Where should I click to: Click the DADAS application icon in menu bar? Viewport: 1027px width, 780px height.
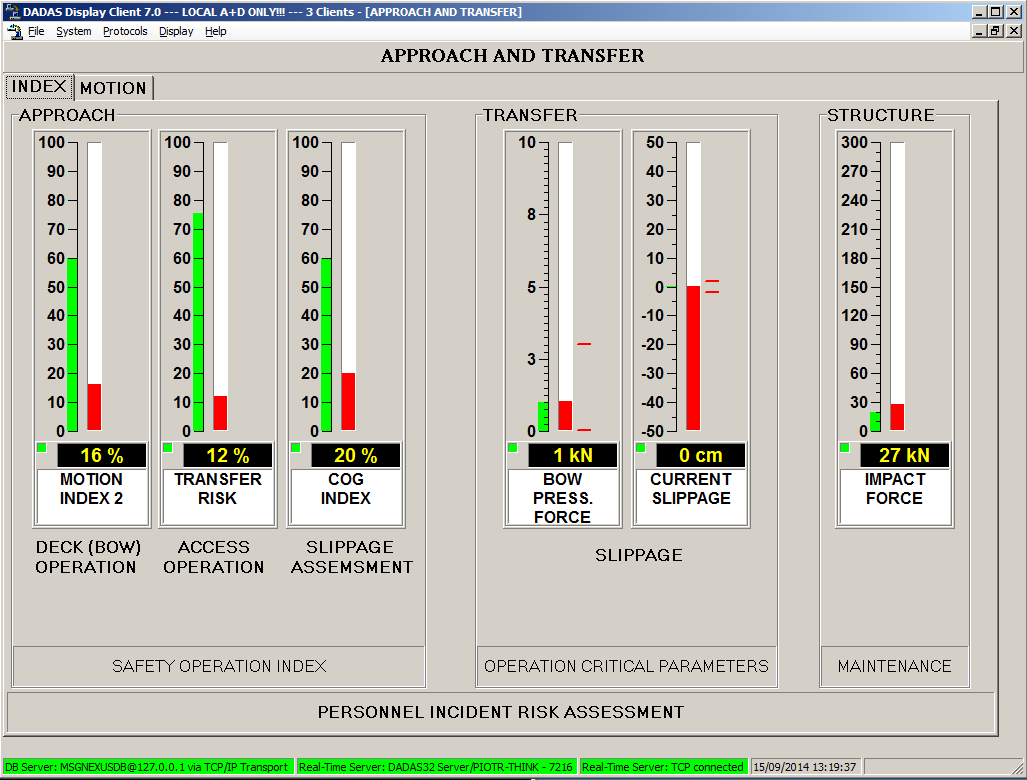coord(14,31)
